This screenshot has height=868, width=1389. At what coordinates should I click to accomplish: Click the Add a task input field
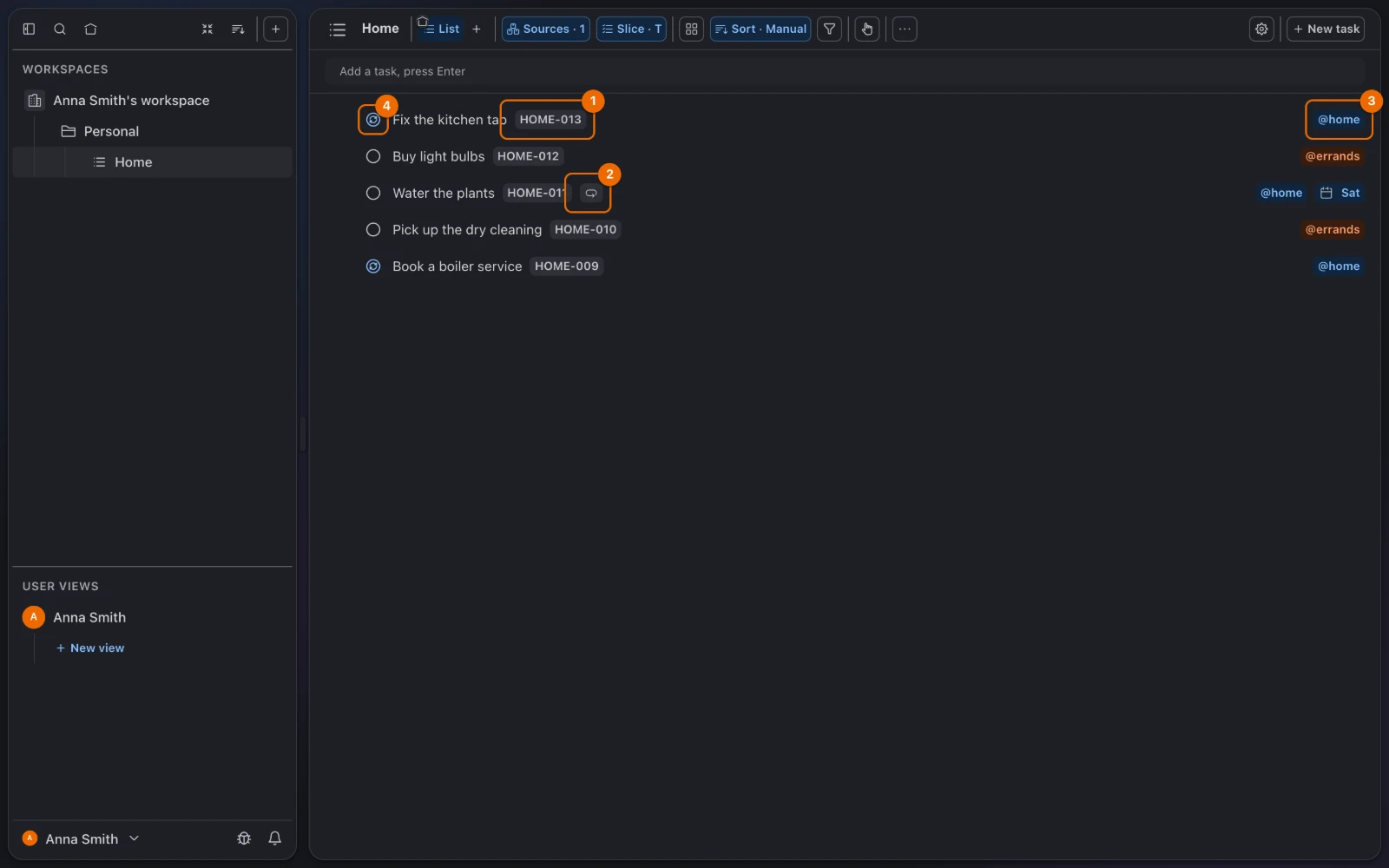845,71
